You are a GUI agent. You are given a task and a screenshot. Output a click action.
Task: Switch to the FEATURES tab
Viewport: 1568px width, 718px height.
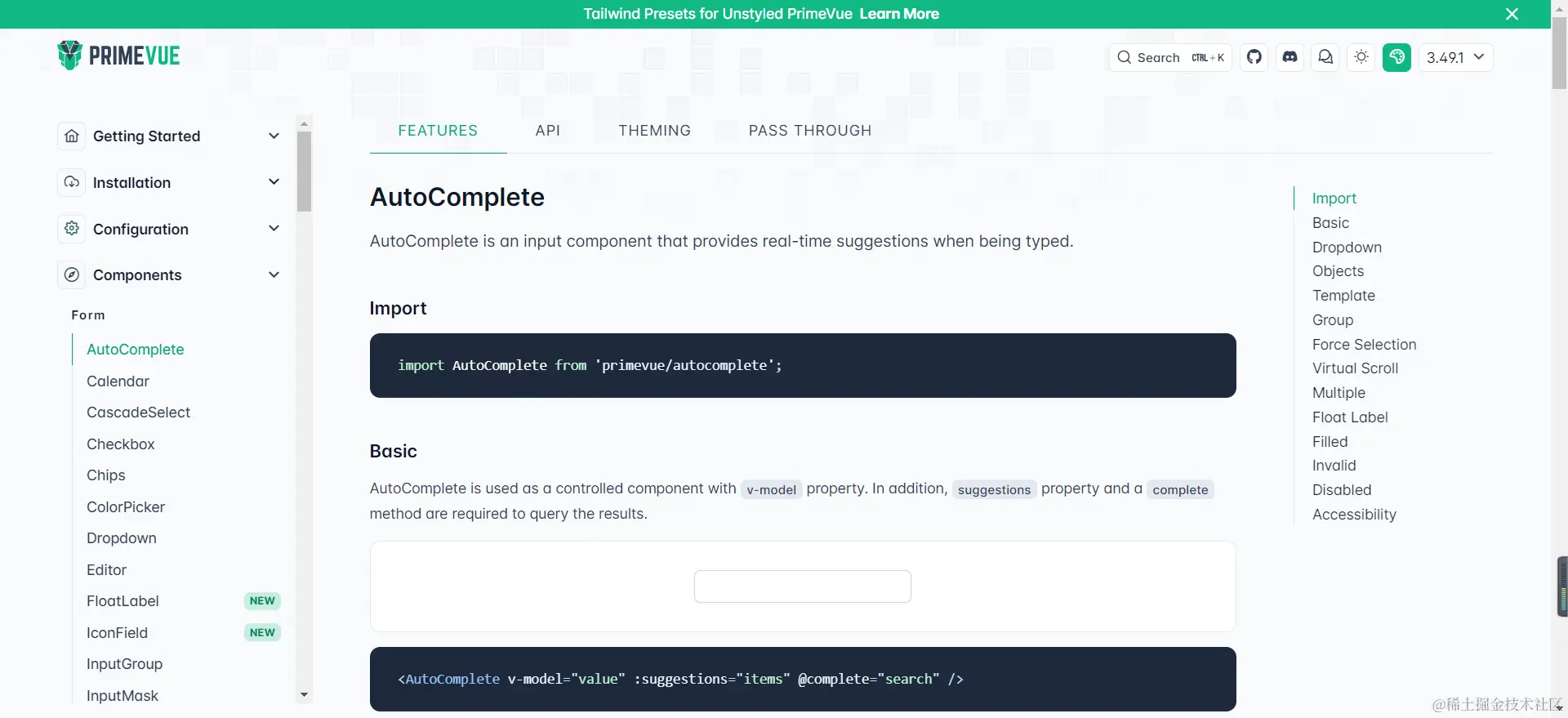click(x=438, y=131)
